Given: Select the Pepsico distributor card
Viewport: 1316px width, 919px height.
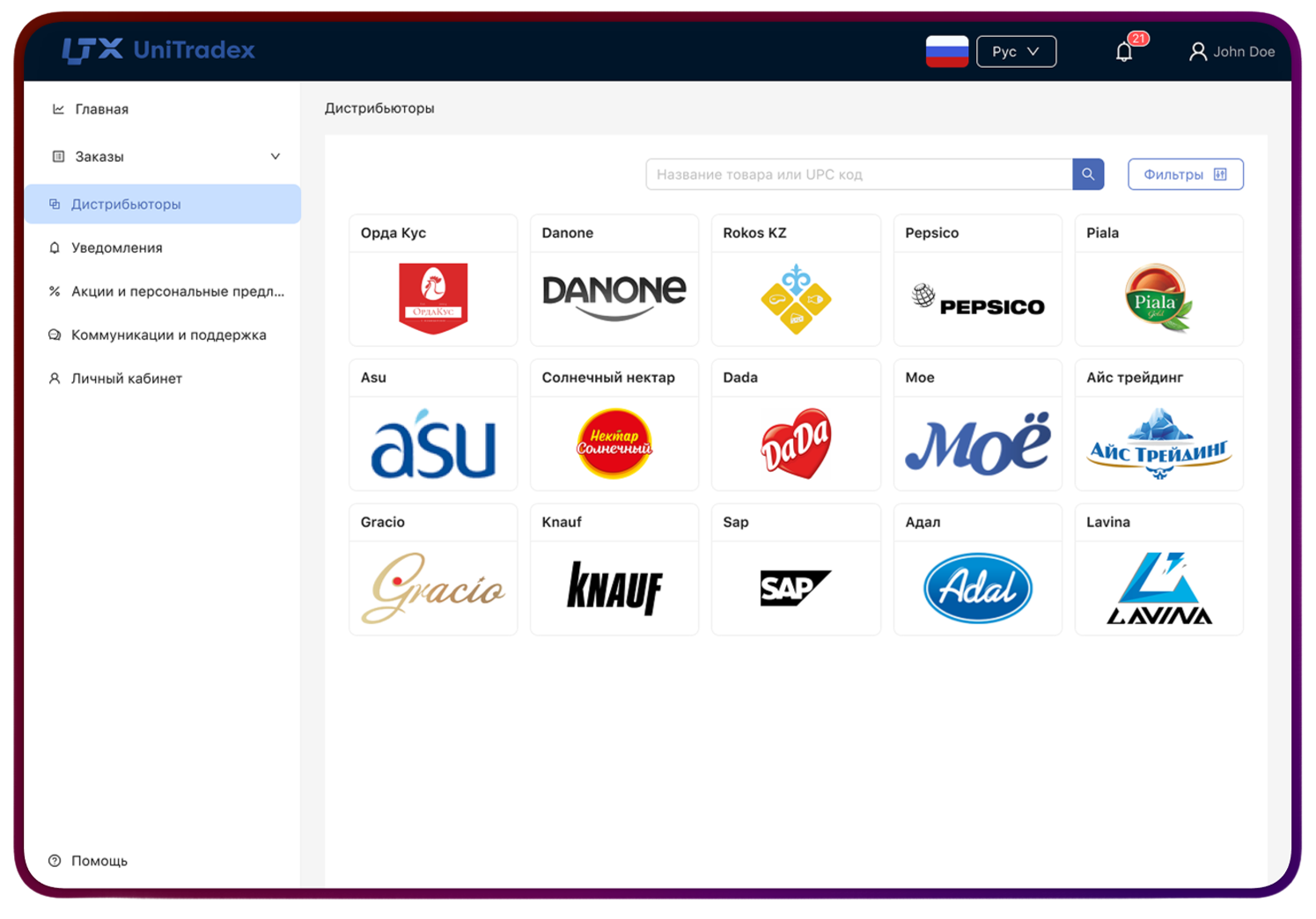Looking at the screenshot, I should tap(977, 282).
